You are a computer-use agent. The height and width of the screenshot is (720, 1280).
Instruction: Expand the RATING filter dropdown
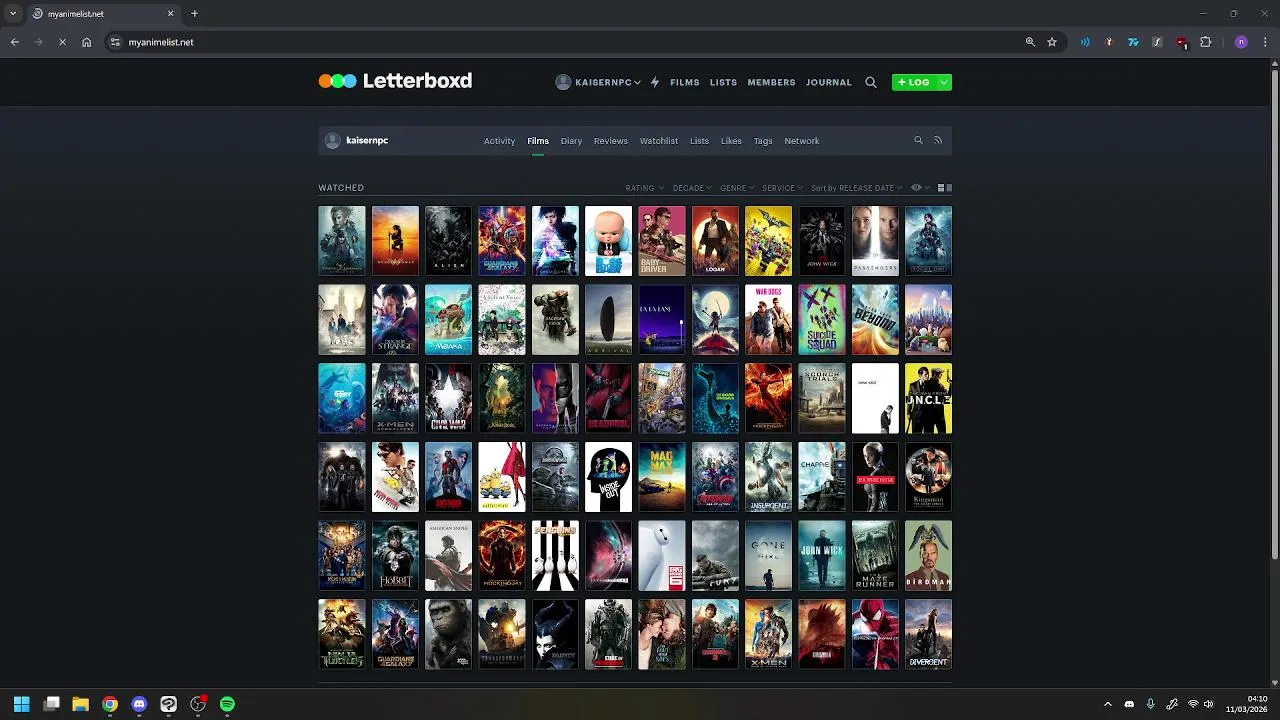(644, 188)
